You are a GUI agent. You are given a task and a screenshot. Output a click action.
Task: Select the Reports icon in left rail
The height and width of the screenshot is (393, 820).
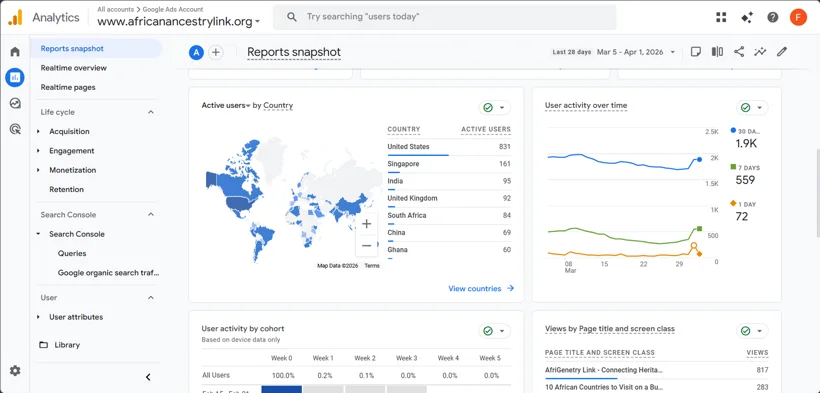tap(15, 77)
